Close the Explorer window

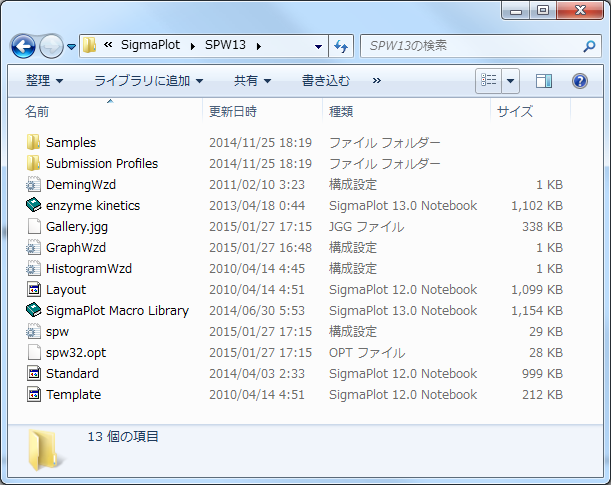[x=580, y=11]
